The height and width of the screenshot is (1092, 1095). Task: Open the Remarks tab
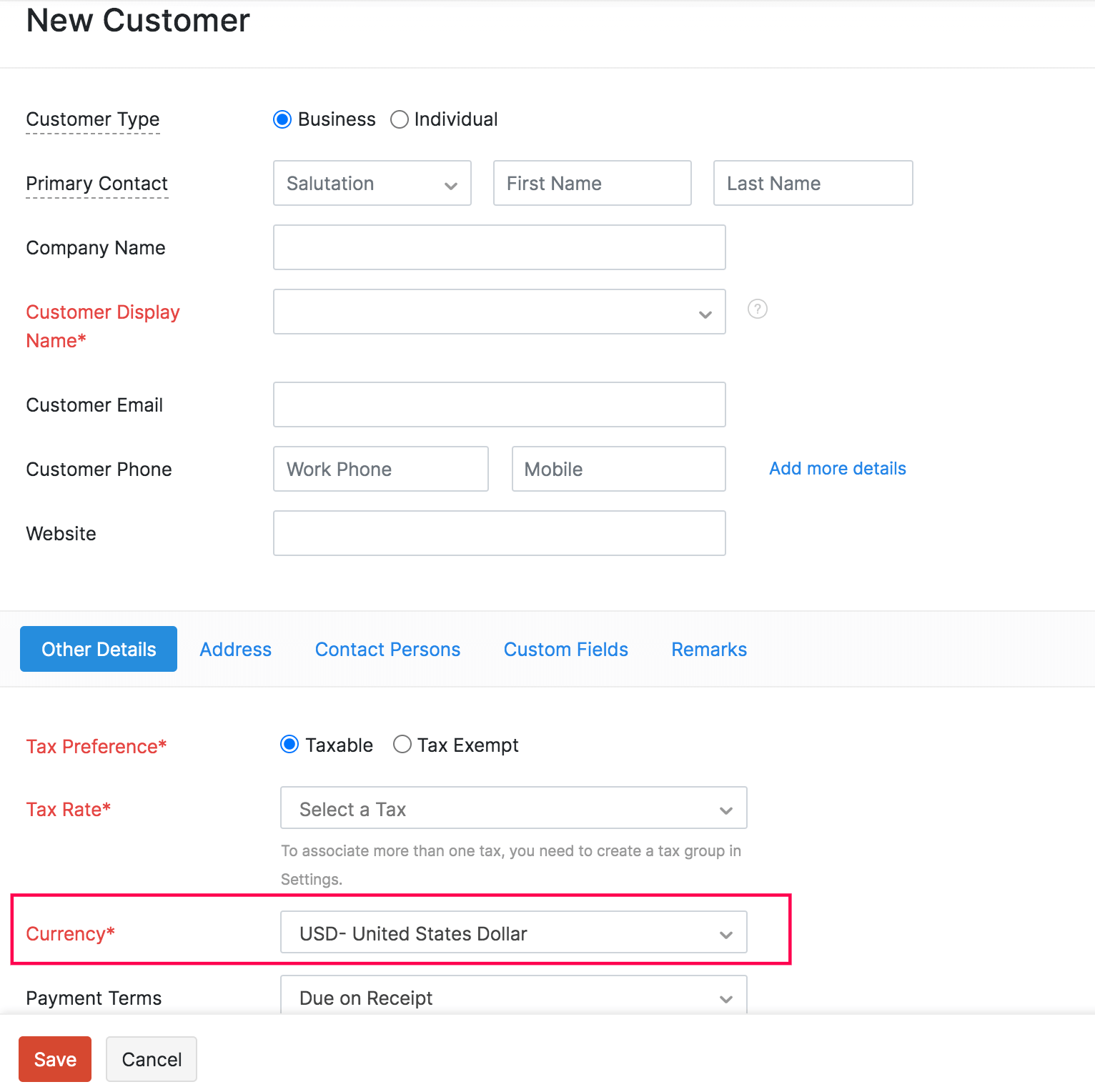click(x=709, y=650)
